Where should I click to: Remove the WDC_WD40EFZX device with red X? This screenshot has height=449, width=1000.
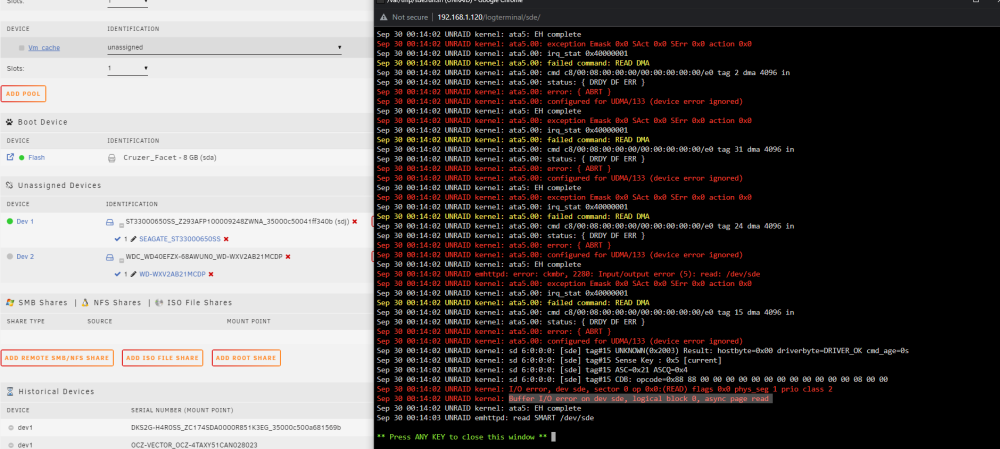point(288,256)
